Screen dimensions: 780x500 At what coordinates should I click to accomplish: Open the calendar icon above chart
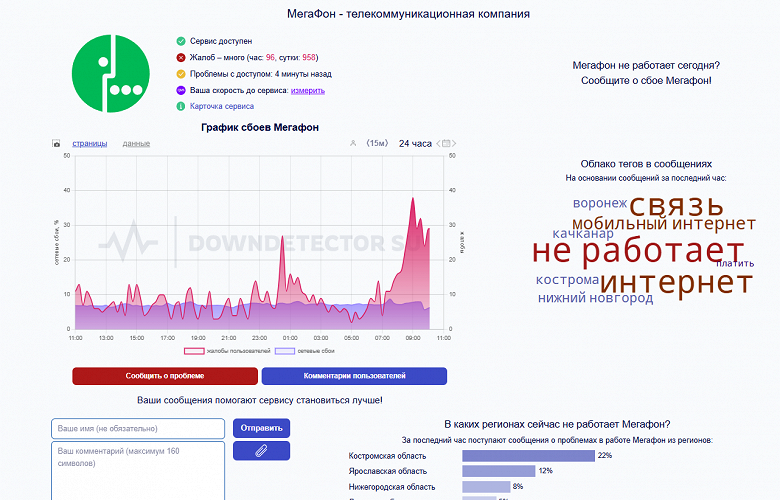(x=446, y=143)
